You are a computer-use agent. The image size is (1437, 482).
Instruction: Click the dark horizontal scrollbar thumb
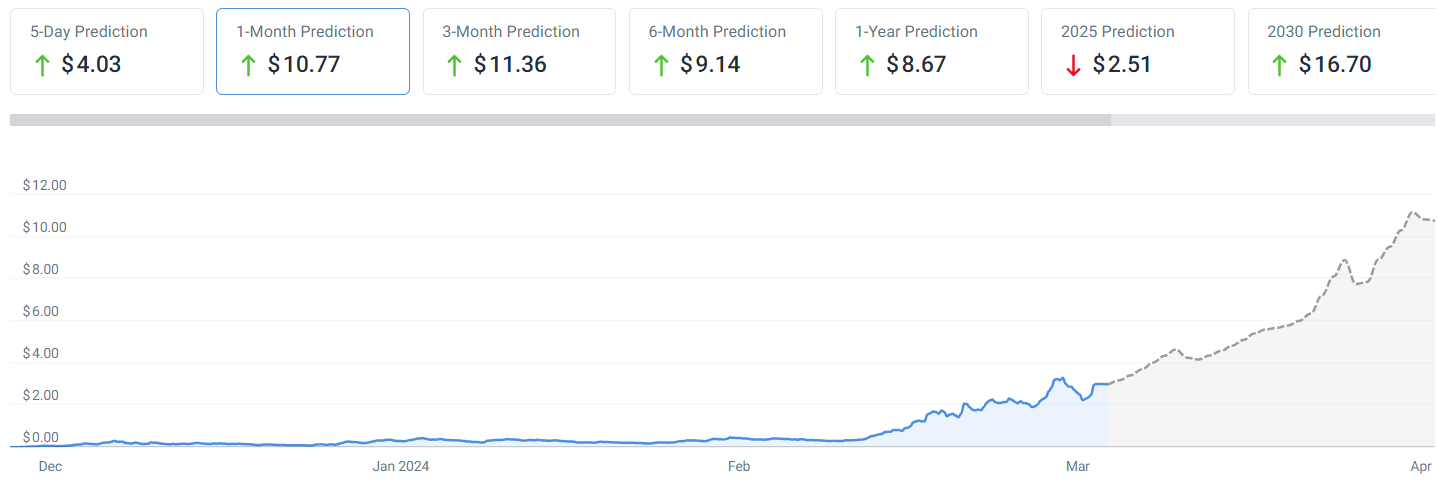[560, 120]
